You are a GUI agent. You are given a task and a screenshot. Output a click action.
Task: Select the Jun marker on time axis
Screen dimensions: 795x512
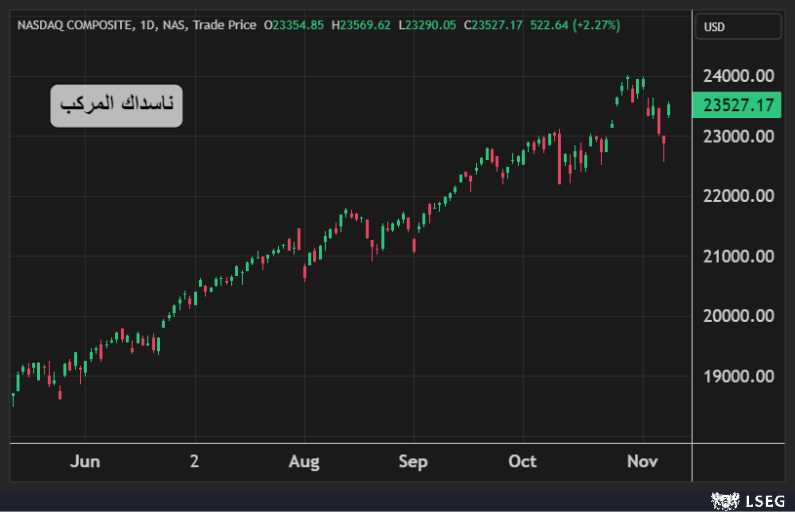86,461
